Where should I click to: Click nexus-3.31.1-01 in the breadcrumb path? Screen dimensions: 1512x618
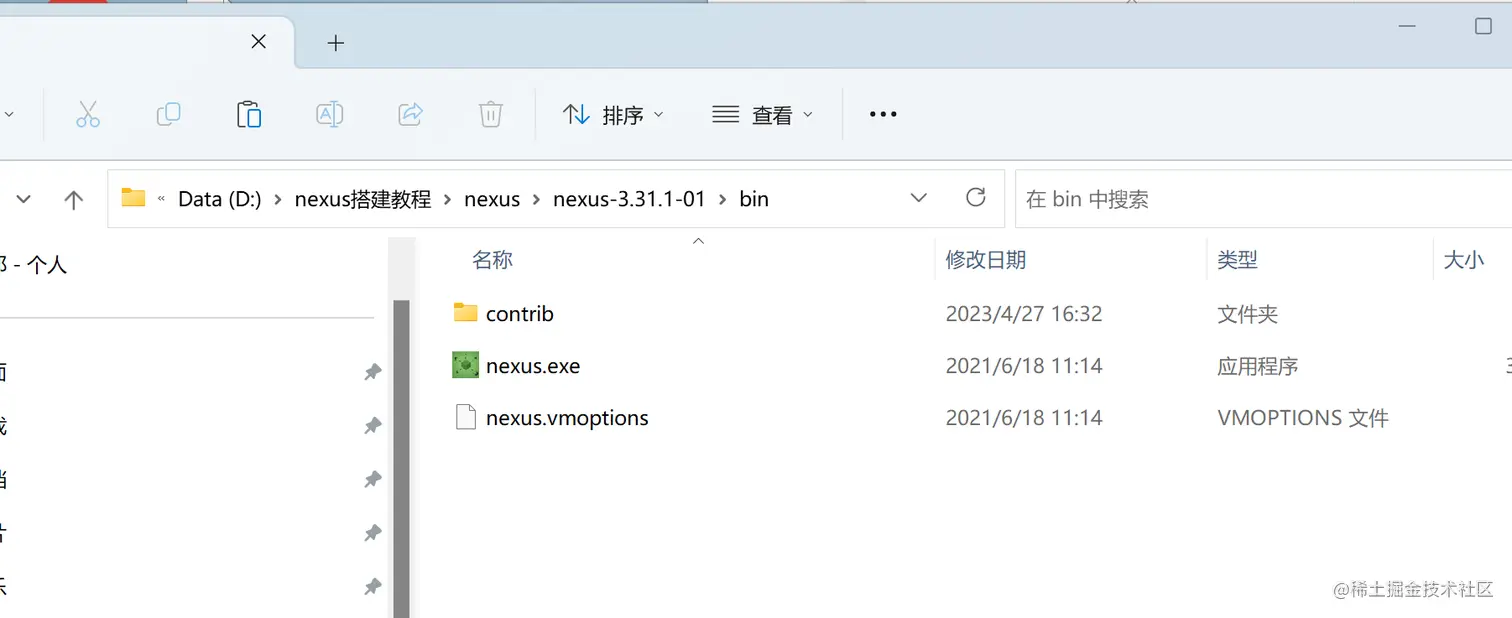(x=629, y=199)
